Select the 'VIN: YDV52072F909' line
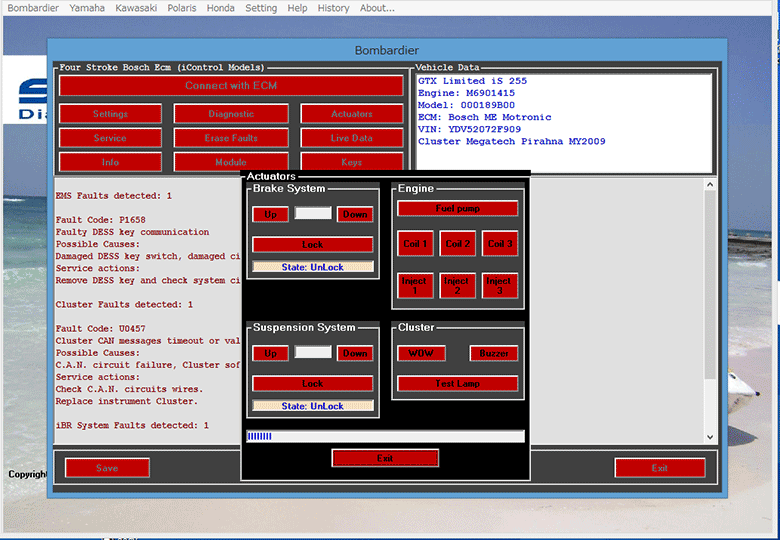Viewport: 780px width, 540px height. pos(469,129)
